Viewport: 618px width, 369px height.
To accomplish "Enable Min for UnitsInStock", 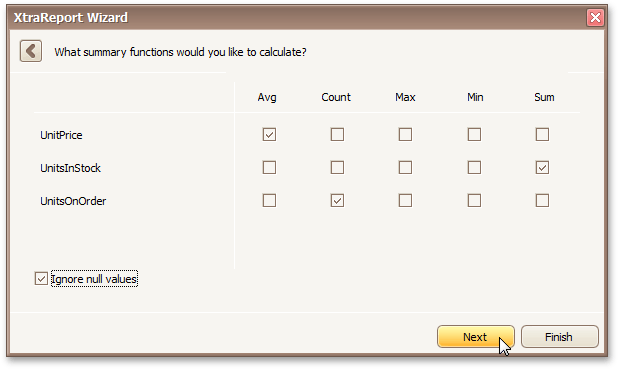I will click(x=474, y=168).
